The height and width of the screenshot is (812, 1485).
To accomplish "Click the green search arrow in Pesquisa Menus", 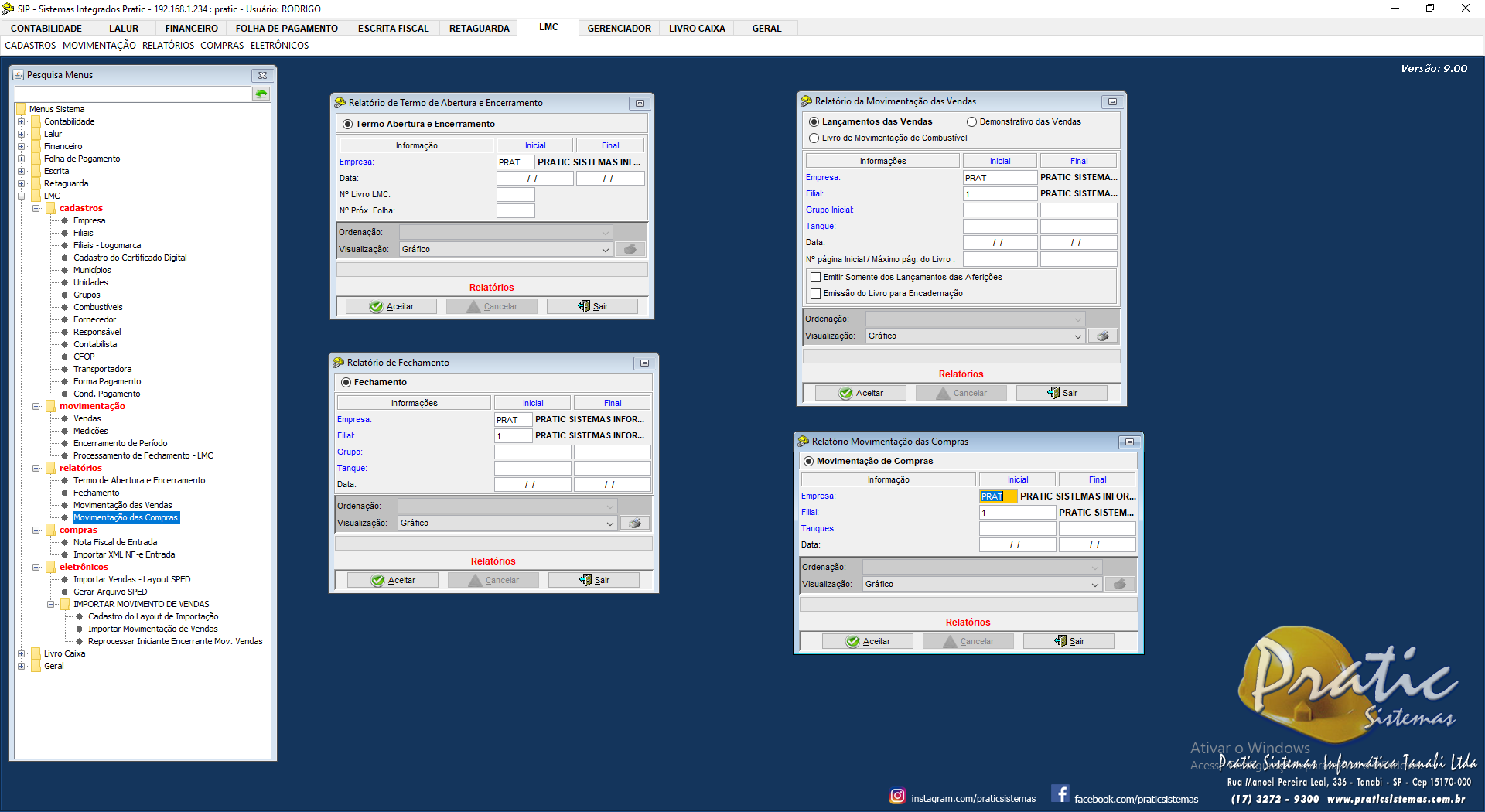I will [261, 94].
